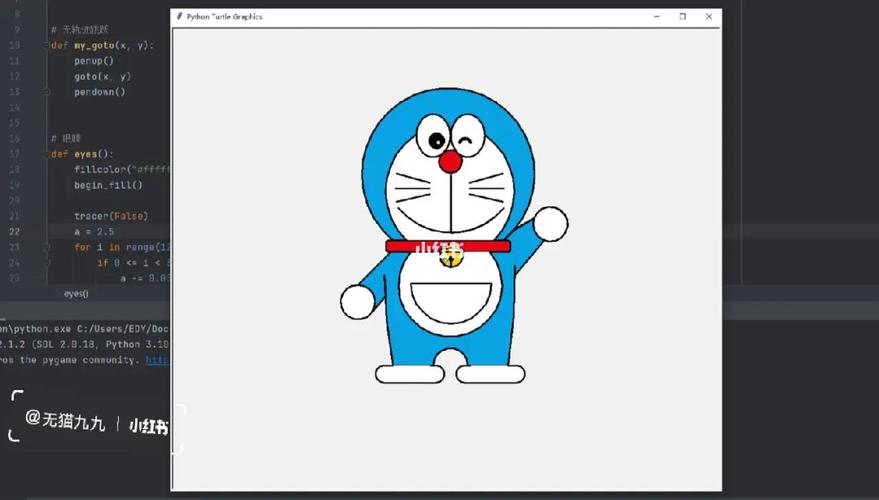Image resolution: width=879 pixels, height=500 pixels.
Task: Click line number 17 in the gutter
Action: (15, 154)
